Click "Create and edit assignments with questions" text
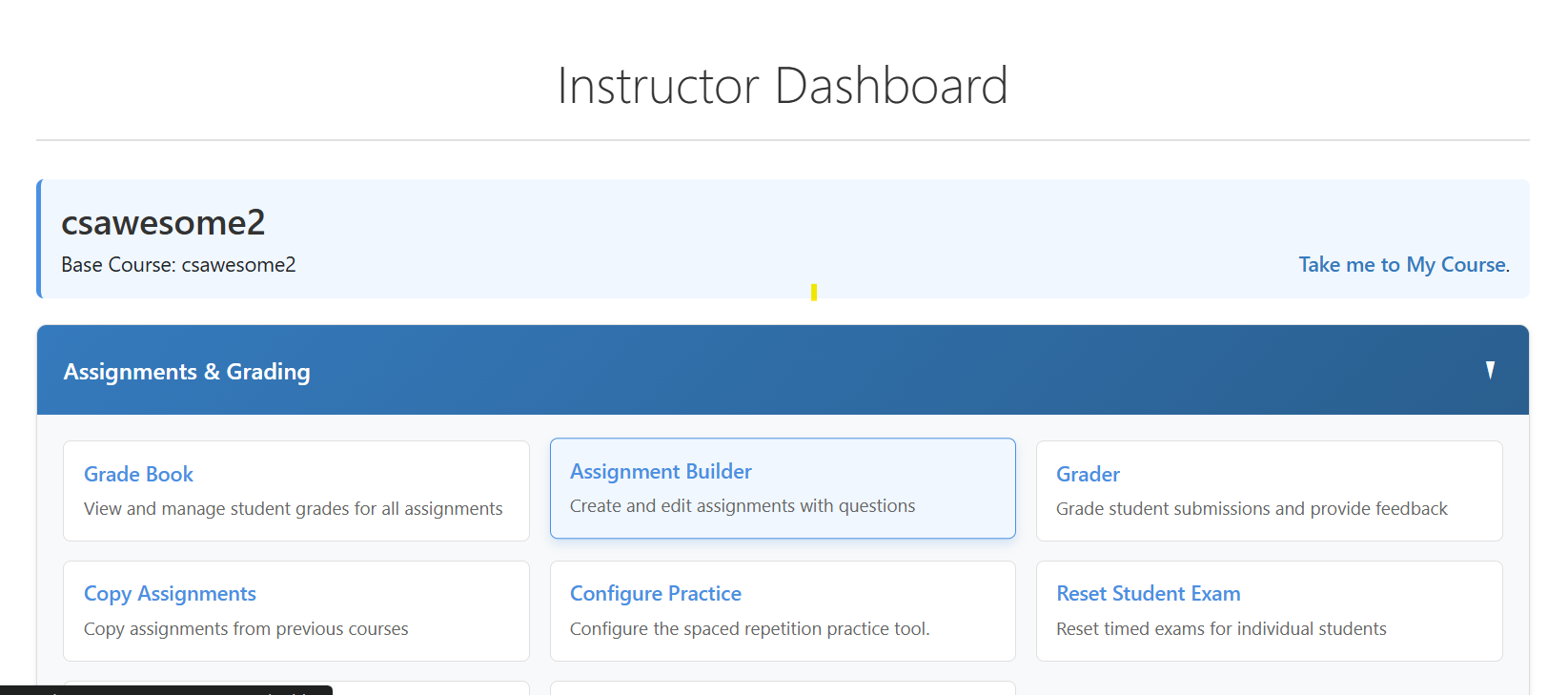This screenshot has height=695, width=1568. 742,506
